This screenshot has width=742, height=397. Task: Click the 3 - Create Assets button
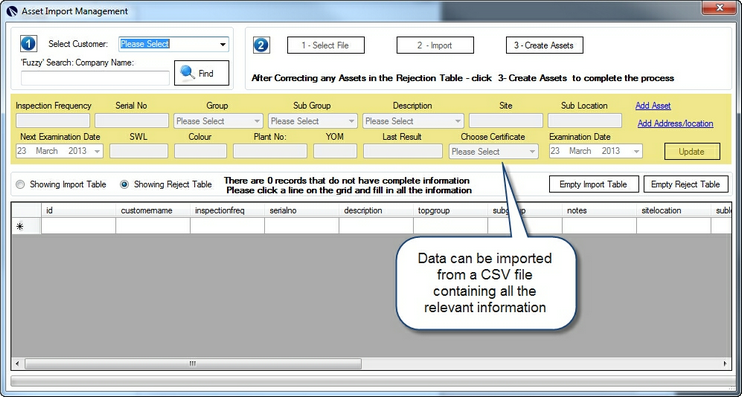[544, 45]
